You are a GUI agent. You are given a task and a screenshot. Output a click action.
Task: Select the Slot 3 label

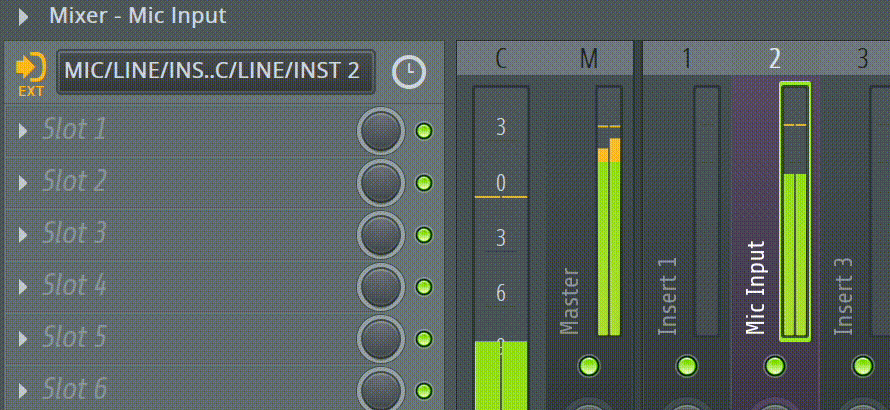(x=74, y=233)
